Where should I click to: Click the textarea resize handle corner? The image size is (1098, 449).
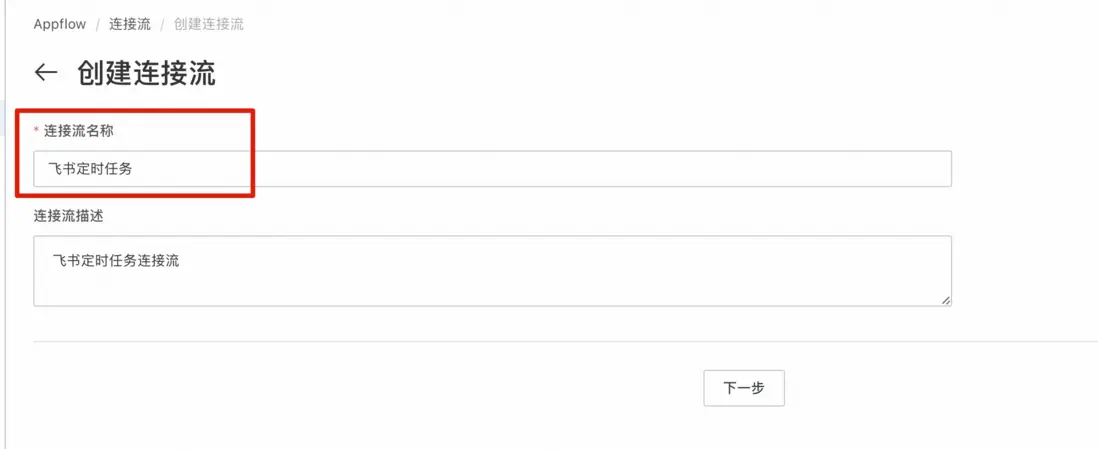click(946, 301)
